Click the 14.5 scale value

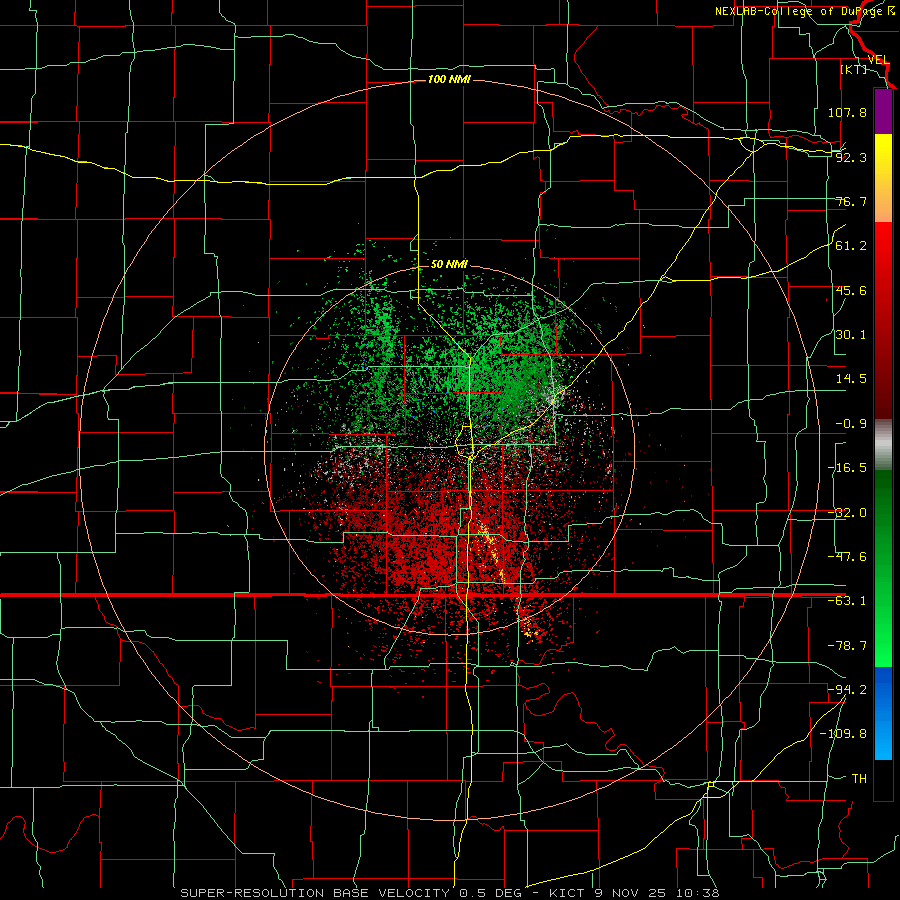(x=851, y=379)
